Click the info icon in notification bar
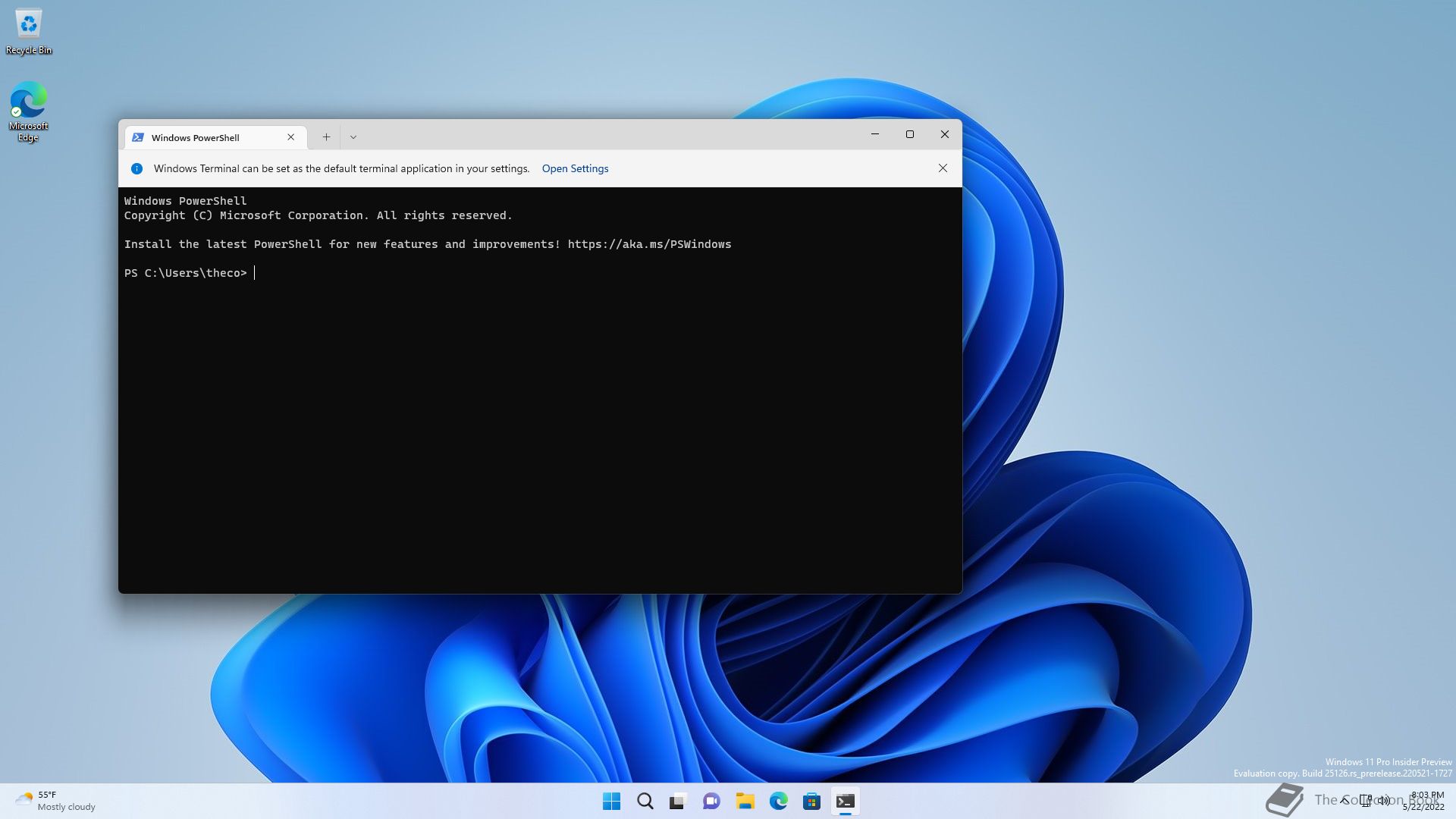The width and height of the screenshot is (1456, 819). tap(136, 168)
